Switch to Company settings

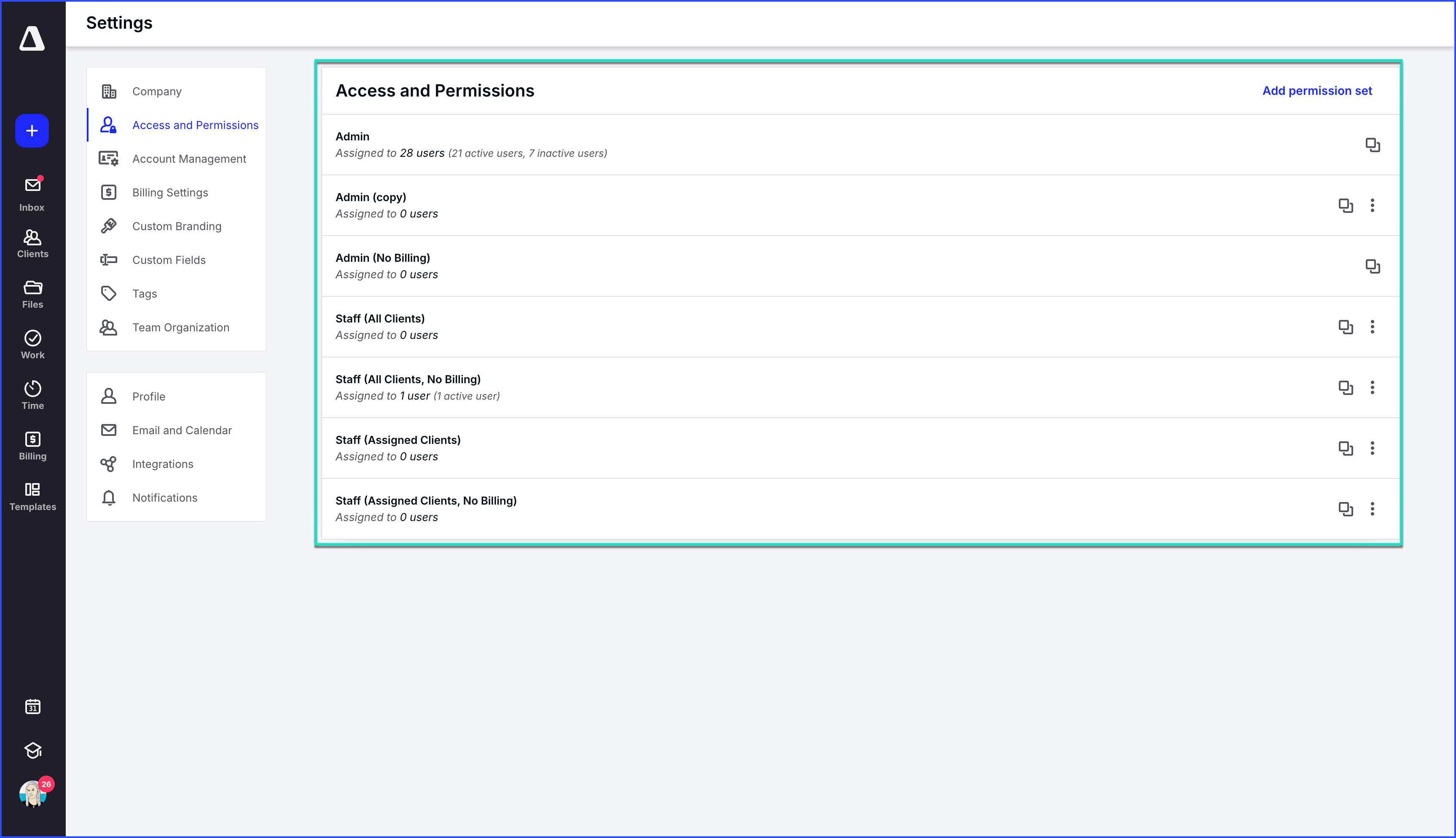pos(156,91)
